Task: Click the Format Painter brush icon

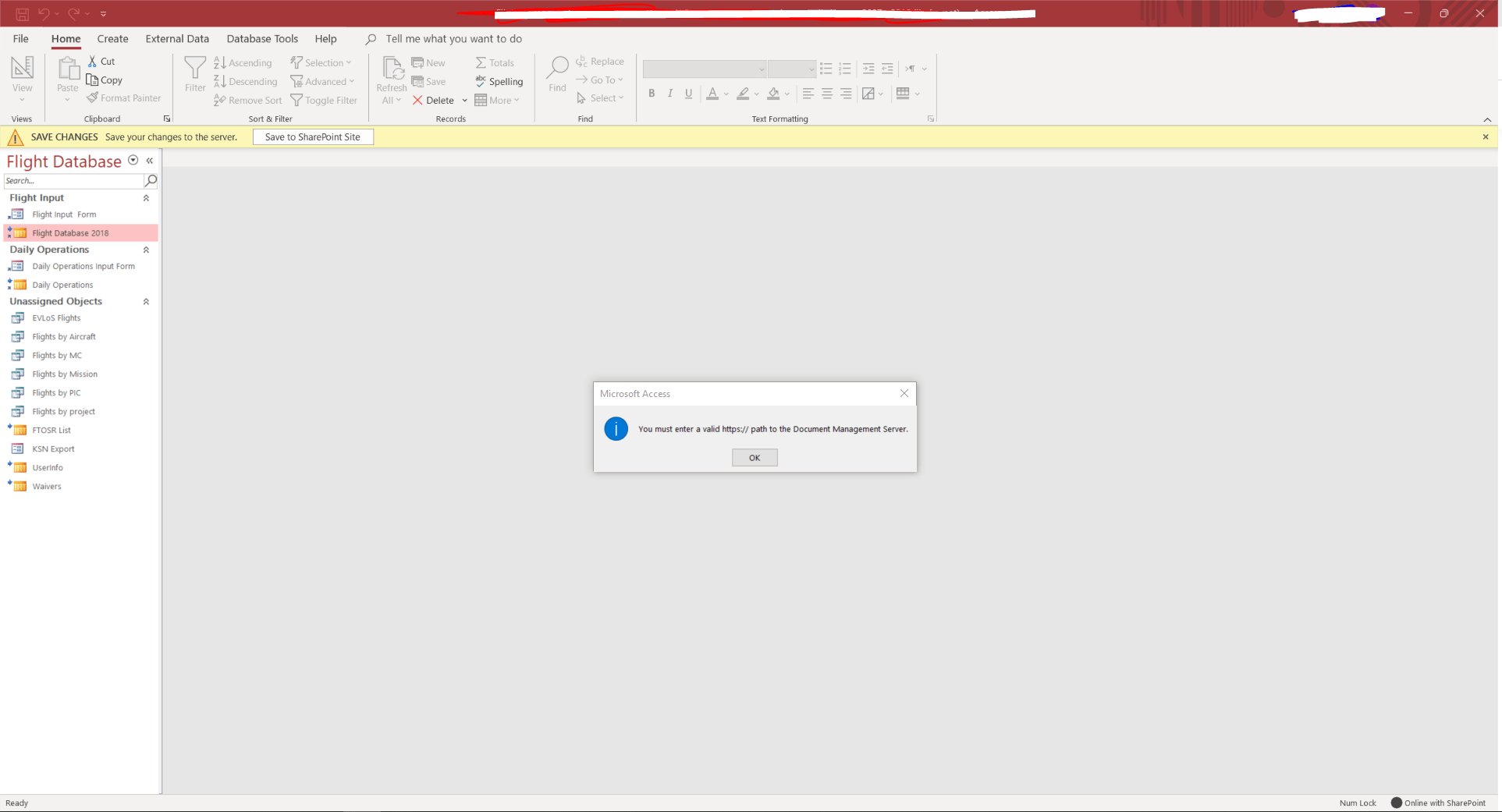Action: pyautogui.click(x=92, y=98)
